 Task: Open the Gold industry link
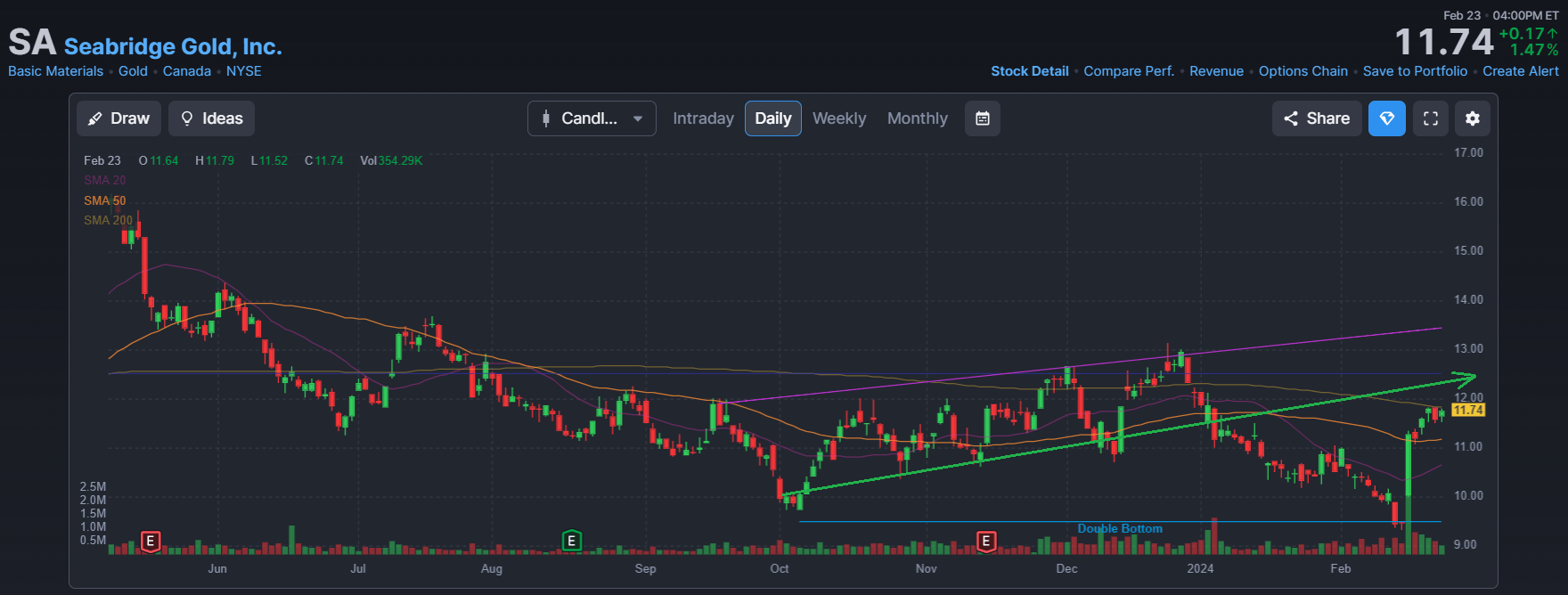click(133, 71)
